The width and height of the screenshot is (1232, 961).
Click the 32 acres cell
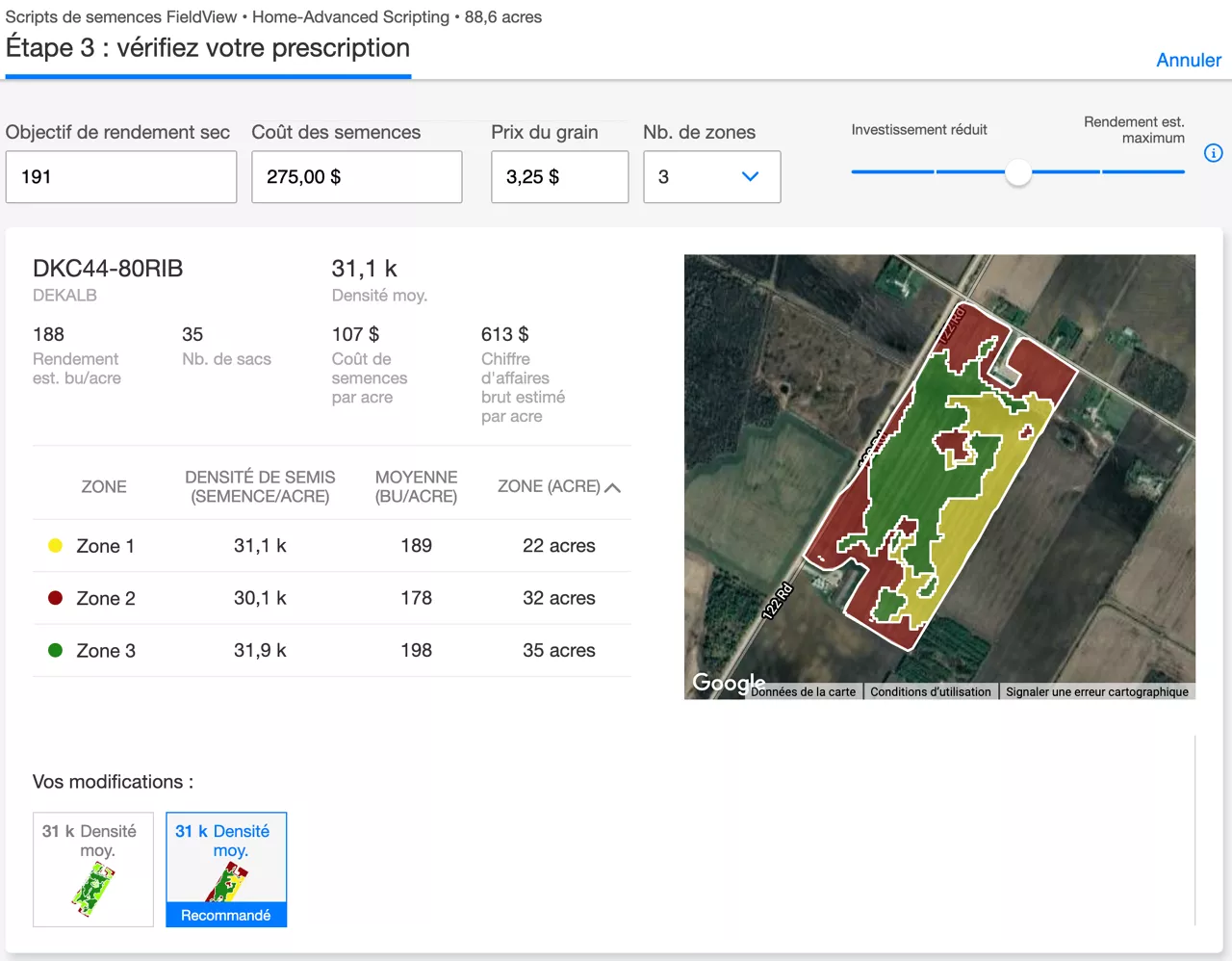point(559,598)
